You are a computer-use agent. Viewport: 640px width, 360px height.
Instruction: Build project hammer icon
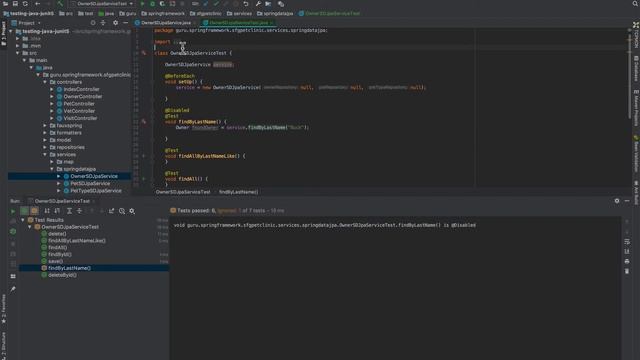coord(60,4)
